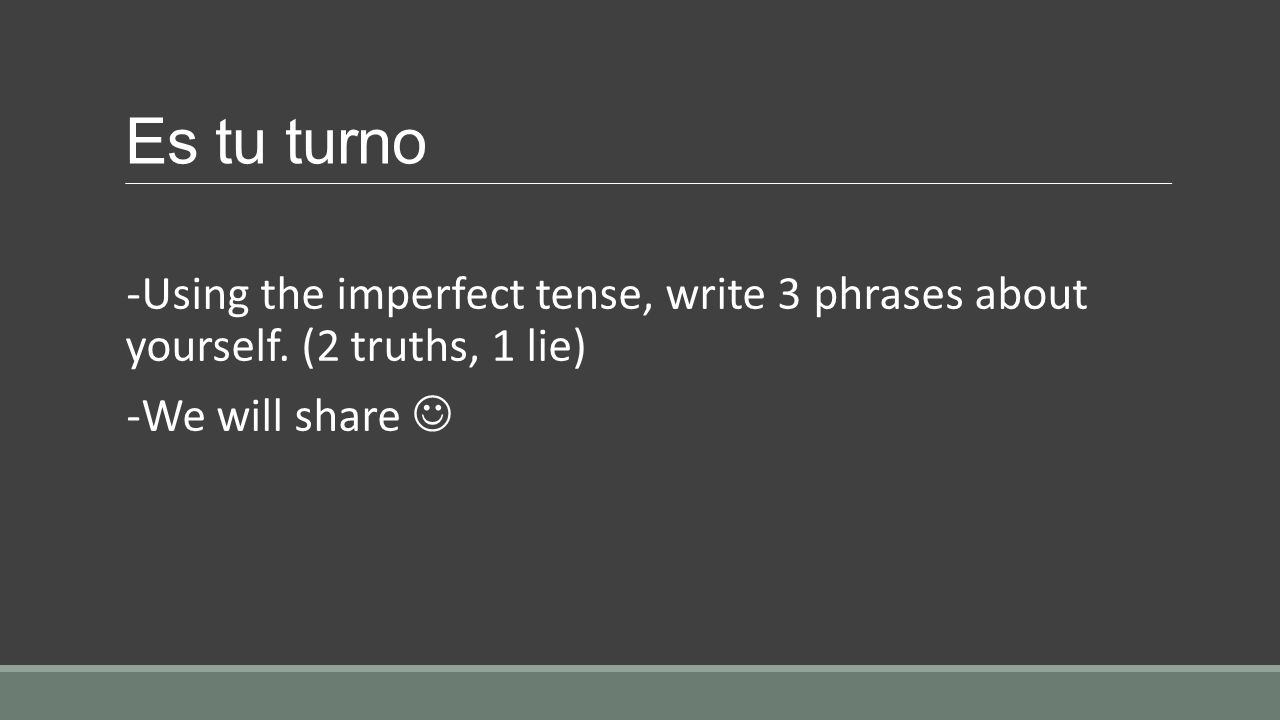Click the number "3" before "phrases"

pos(790,295)
